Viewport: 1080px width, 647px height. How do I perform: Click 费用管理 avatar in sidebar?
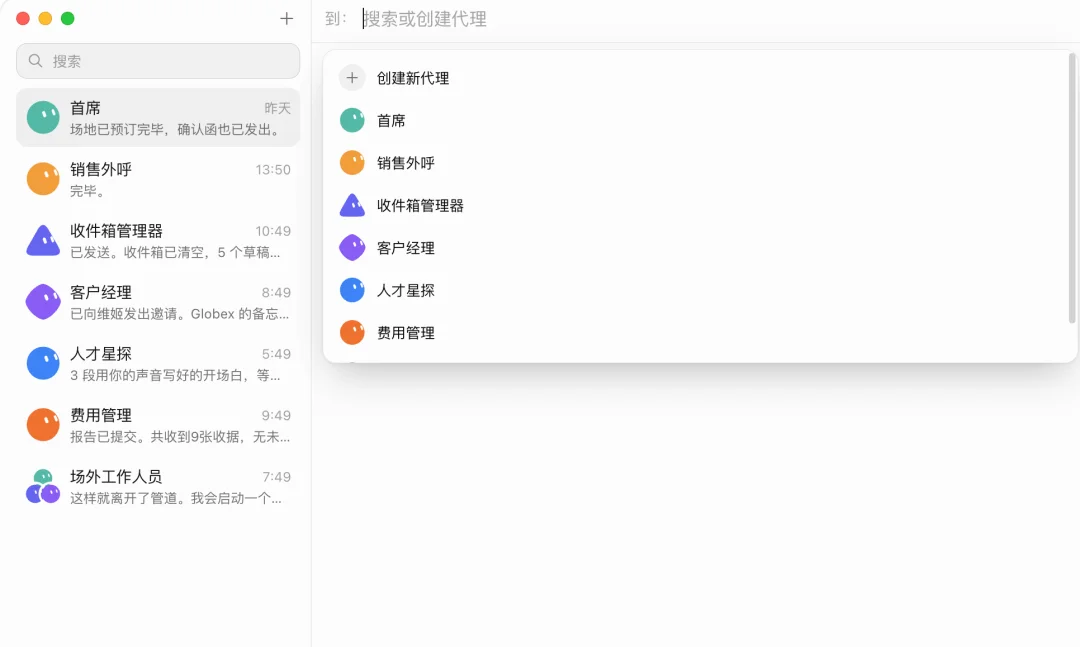43,424
